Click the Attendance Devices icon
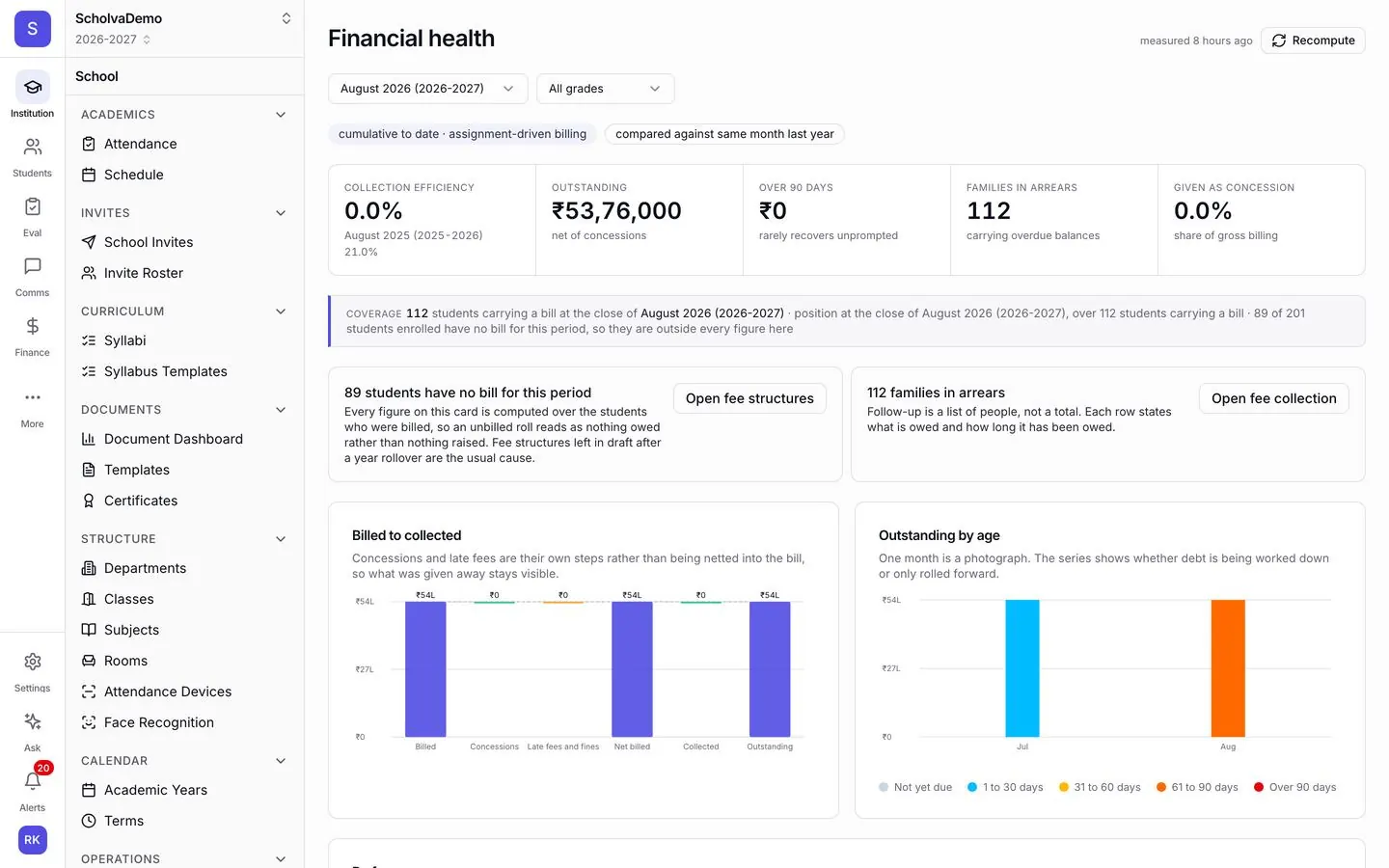 click(x=89, y=692)
